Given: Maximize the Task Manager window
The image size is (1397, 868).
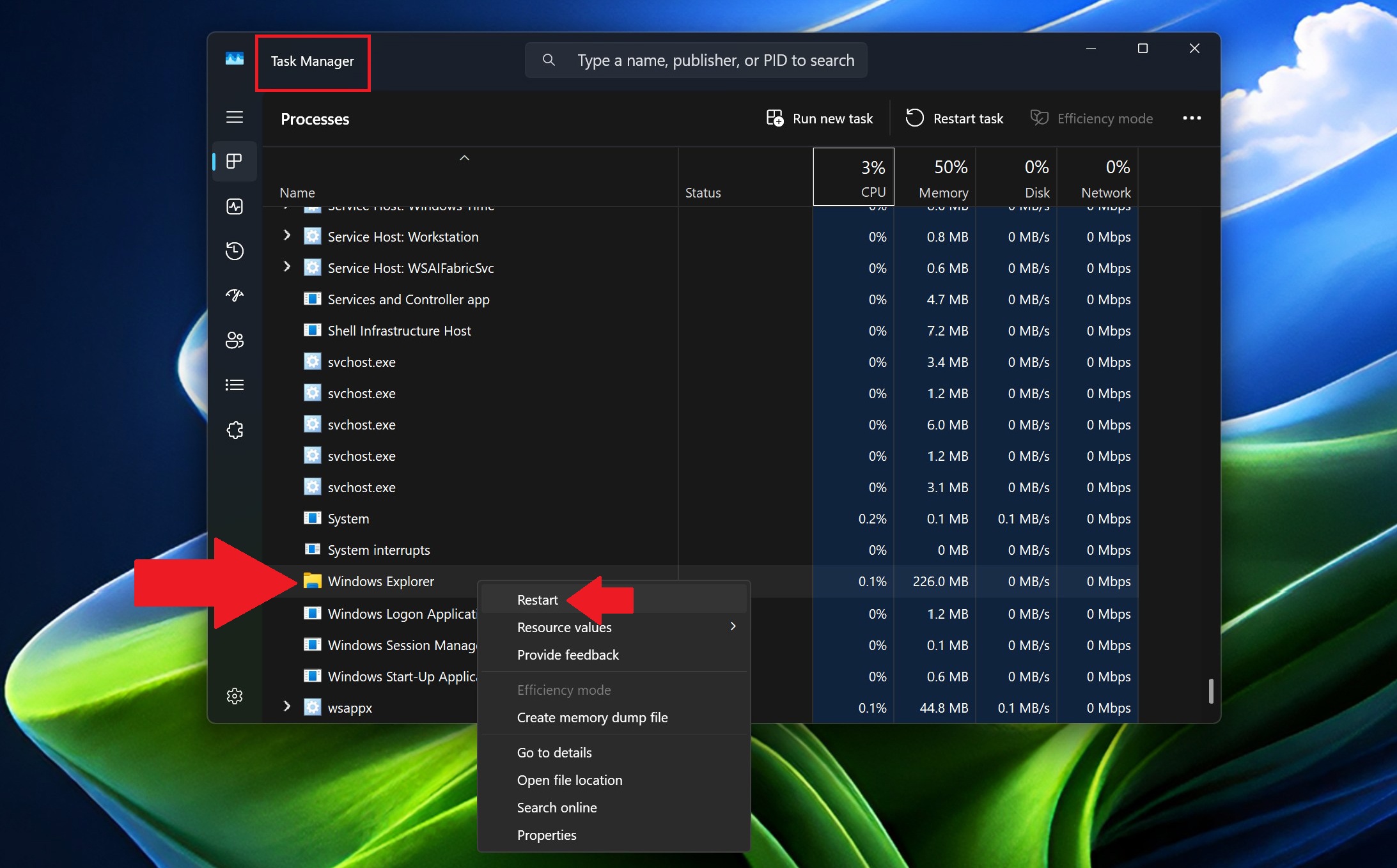Looking at the screenshot, I should pos(1143,48).
